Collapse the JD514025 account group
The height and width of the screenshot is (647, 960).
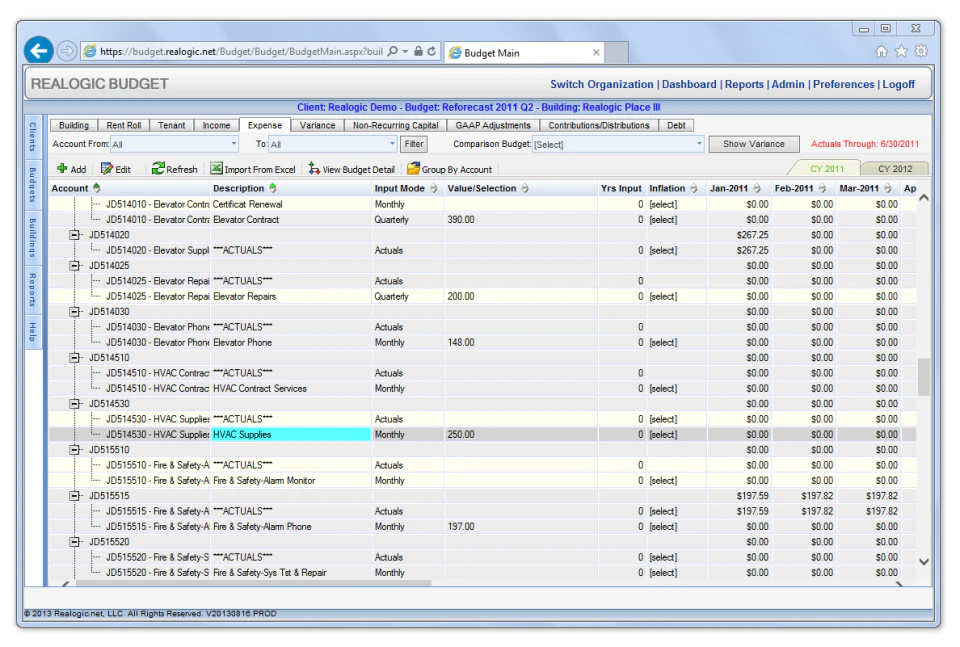tap(74, 265)
